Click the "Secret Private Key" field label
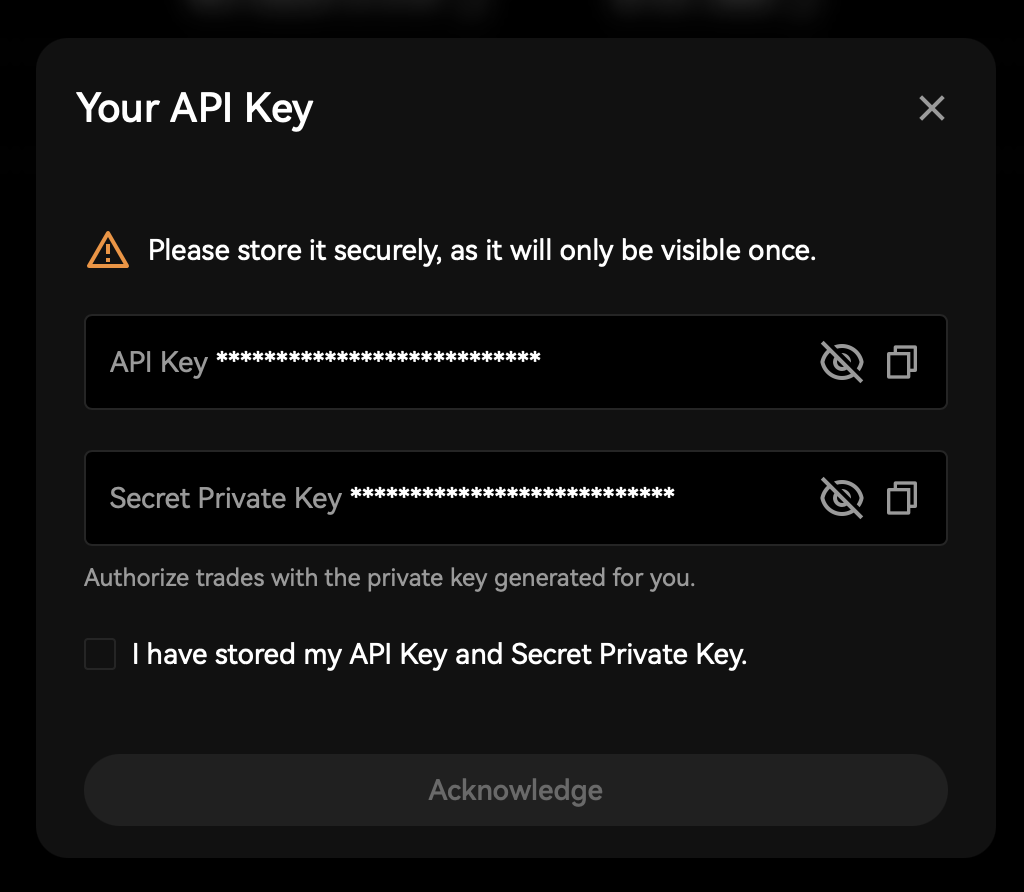1024x892 pixels. [x=225, y=498]
